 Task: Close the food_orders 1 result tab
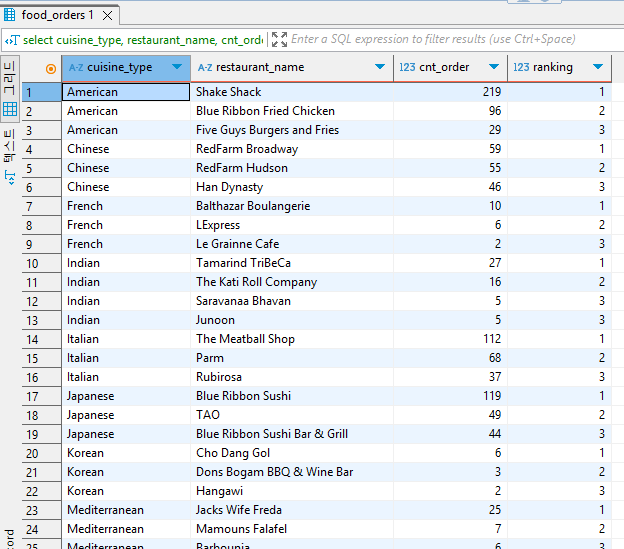point(107,16)
